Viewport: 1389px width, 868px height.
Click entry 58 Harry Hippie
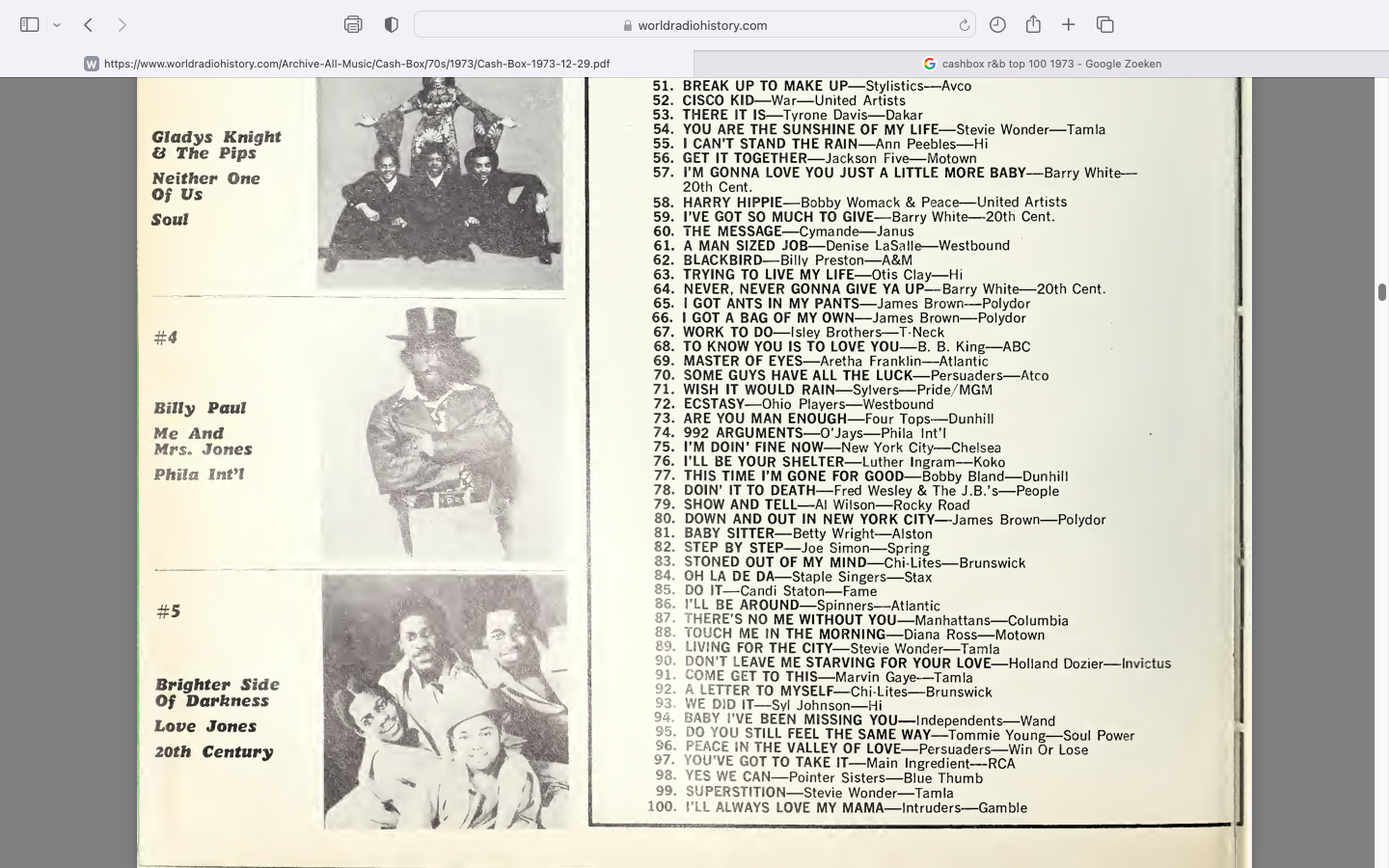point(859,203)
